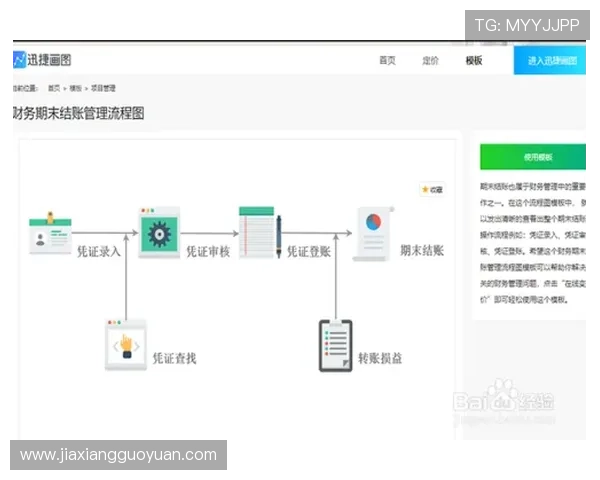Click the 凭证登账 label
The height and width of the screenshot is (480, 600).
coord(309,251)
